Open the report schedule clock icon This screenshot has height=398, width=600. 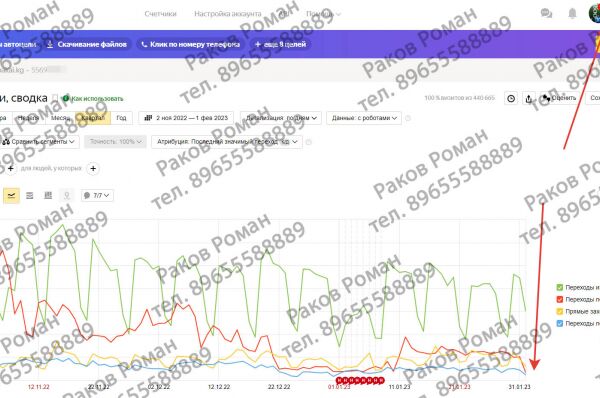[511, 98]
